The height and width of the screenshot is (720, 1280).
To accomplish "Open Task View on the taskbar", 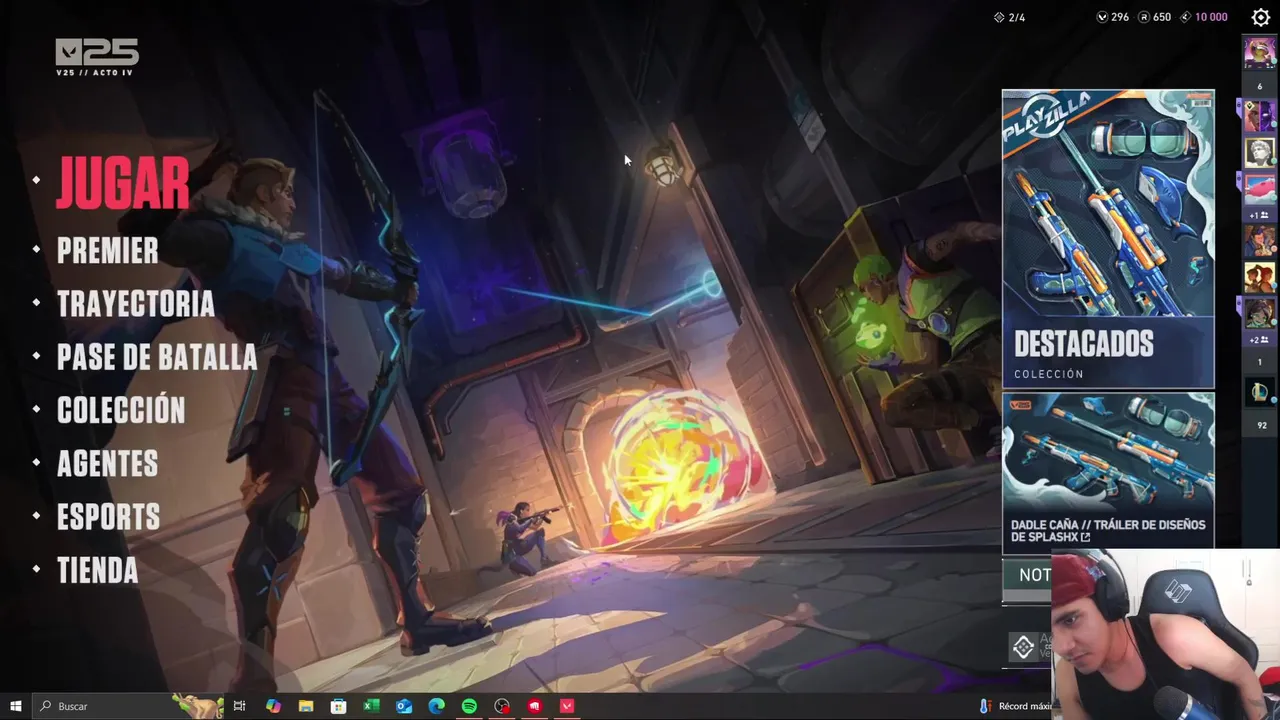I will click(x=239, y=706).
